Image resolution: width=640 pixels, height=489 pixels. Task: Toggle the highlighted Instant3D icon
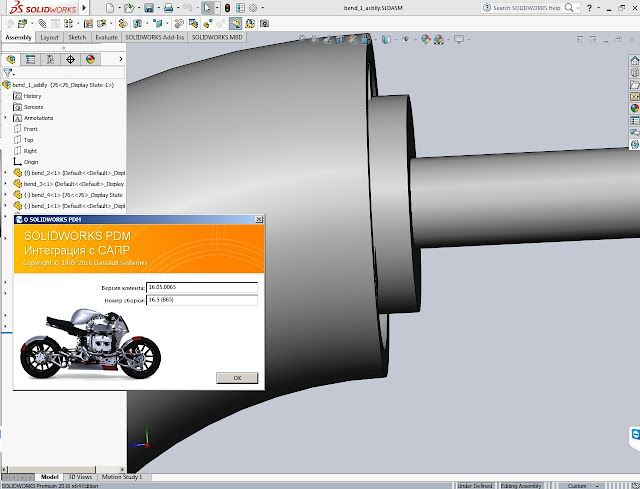click(x=235, y=24)
